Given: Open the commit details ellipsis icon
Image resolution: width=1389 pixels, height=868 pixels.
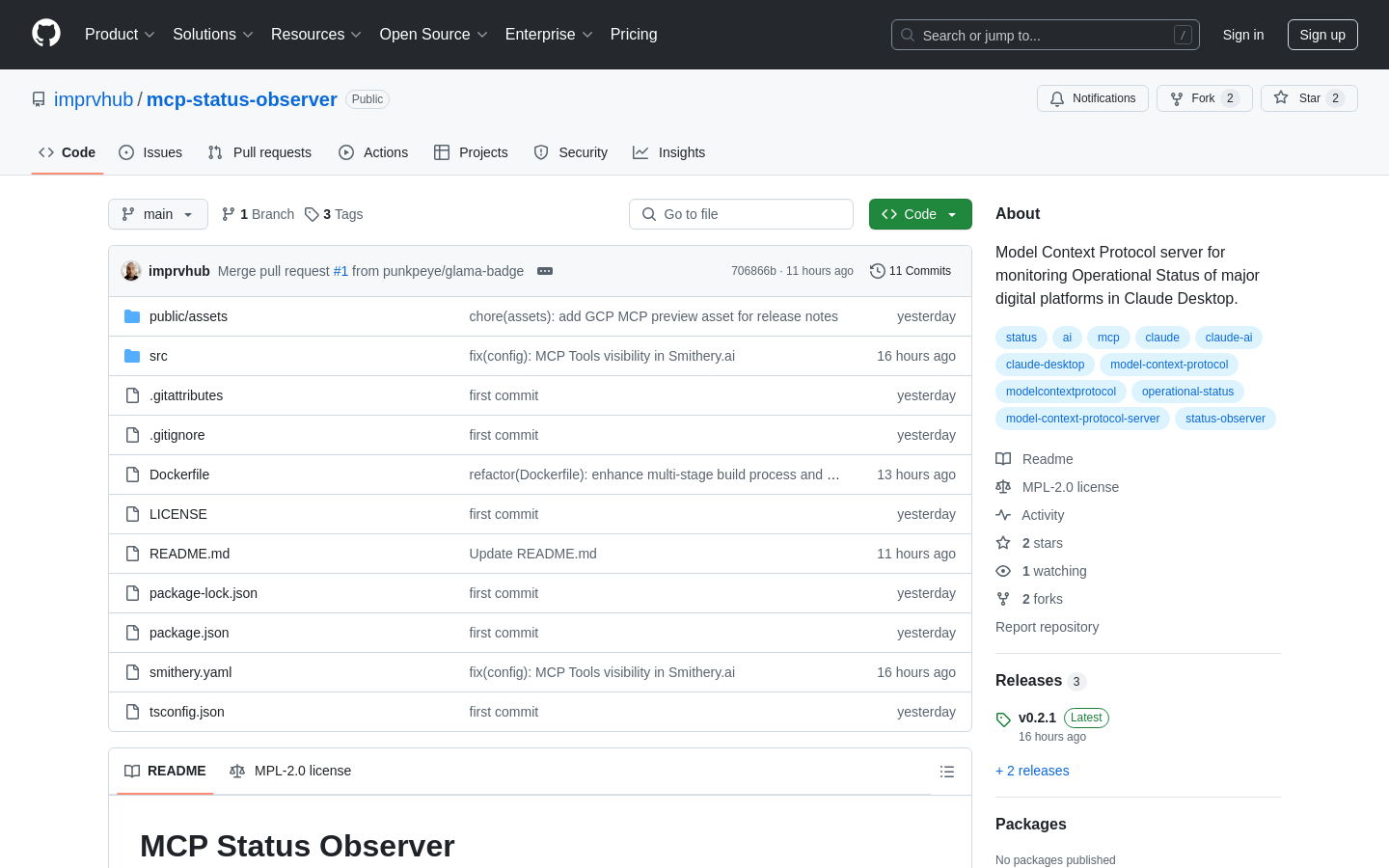Looking at the screenshot, I should pyautogui.click(x=545, y=271).
